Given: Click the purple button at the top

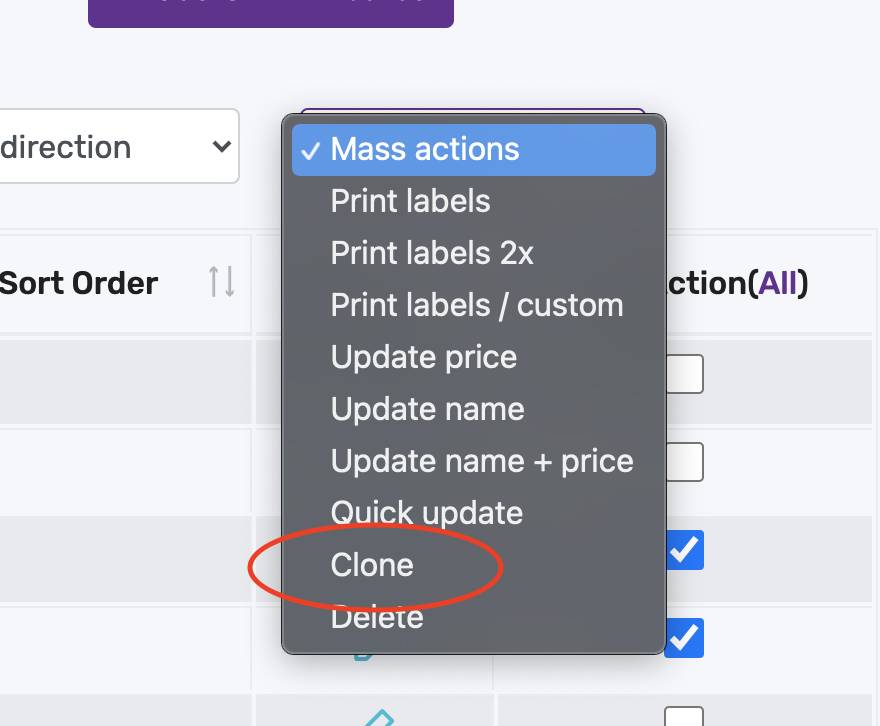Looking at the screenshot, I should (271, 12).
